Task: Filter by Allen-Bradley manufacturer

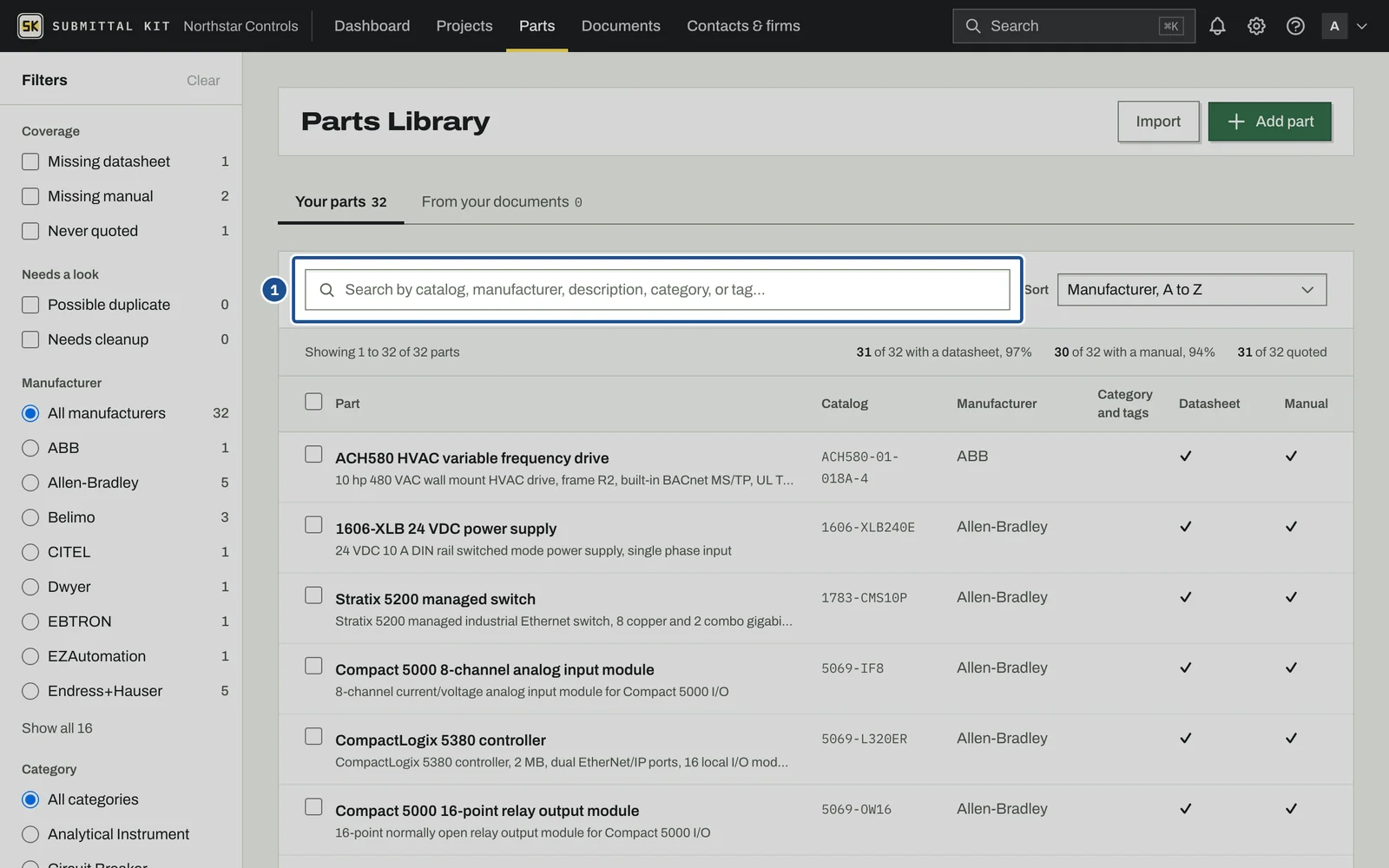Action: (x=30, y=483)
